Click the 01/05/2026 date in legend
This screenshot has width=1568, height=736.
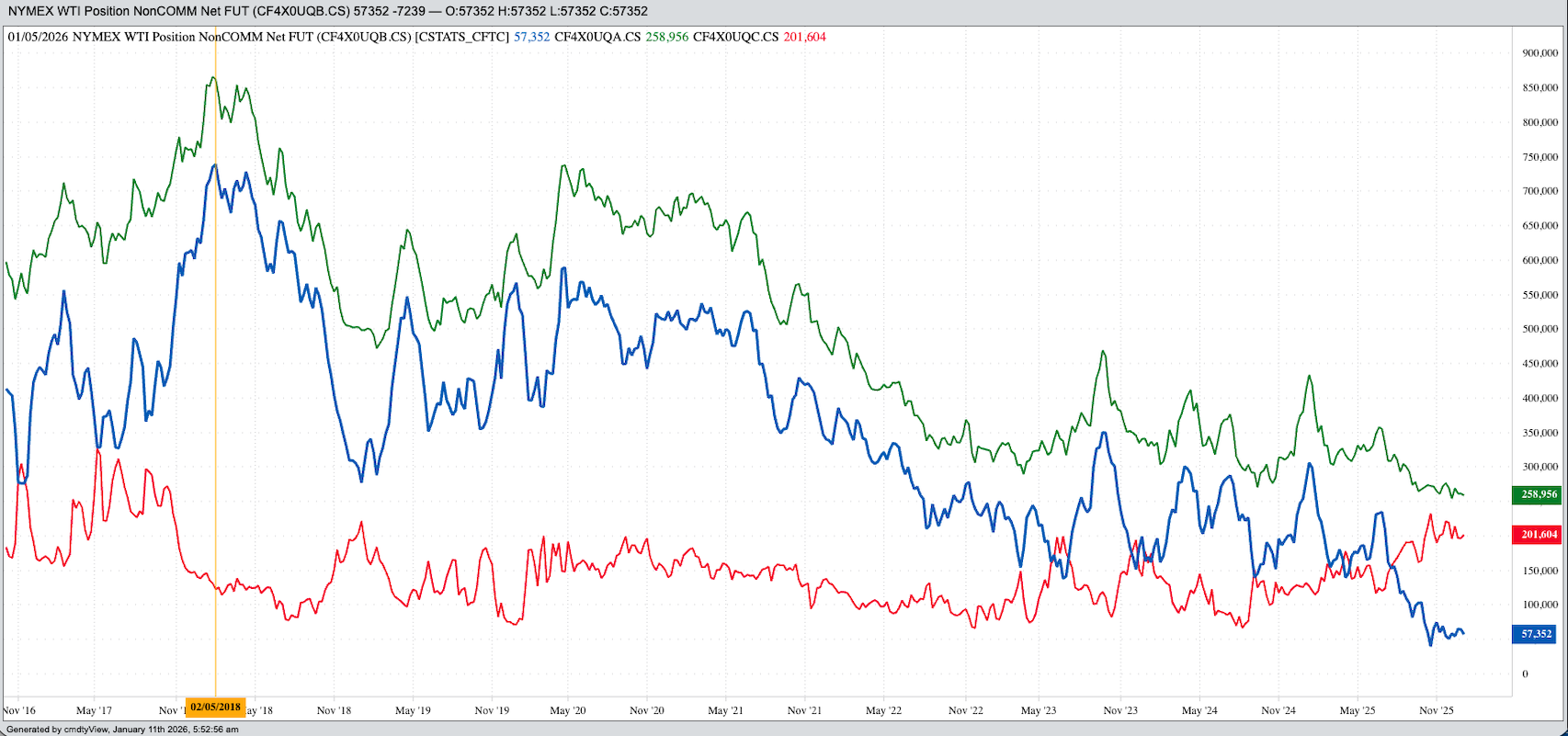tap(38, 38)
